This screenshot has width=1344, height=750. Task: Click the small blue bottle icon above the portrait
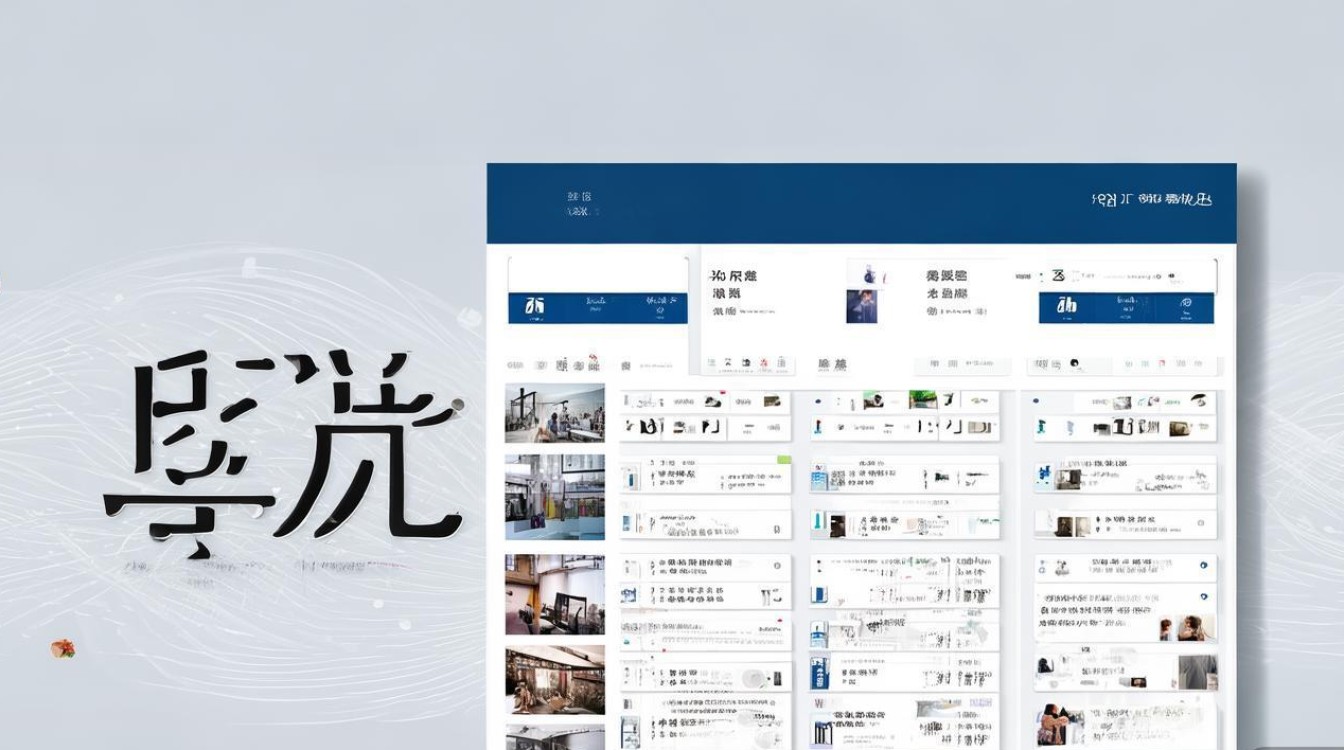[x=867, y=274]
